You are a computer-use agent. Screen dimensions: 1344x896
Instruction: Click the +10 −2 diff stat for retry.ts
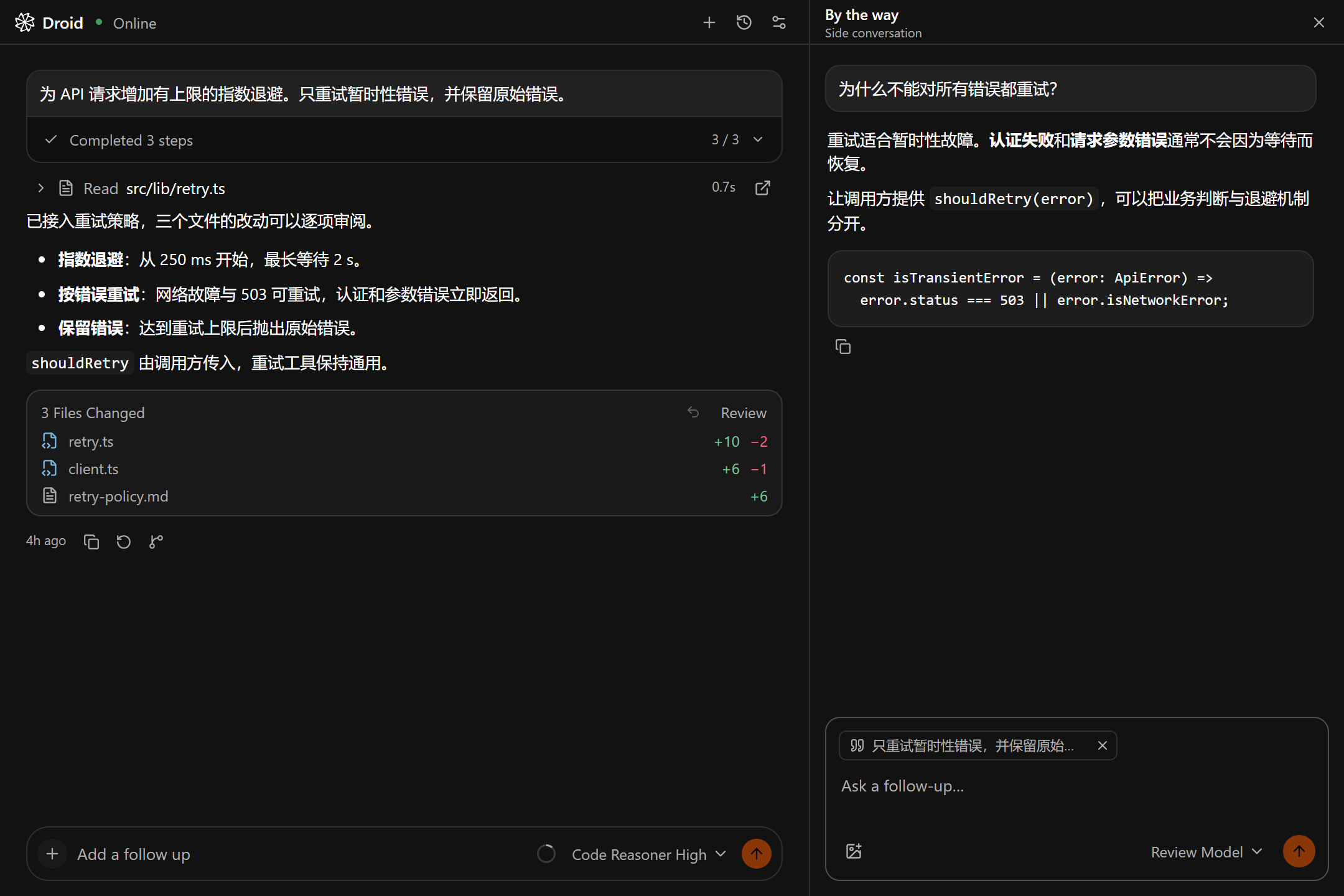740,441
